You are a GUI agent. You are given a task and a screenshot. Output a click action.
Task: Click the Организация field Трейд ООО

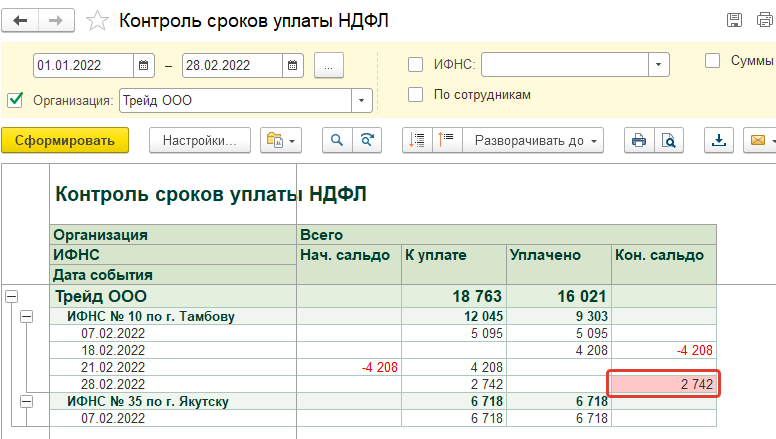pyautogui.click(x=236, y=100)
